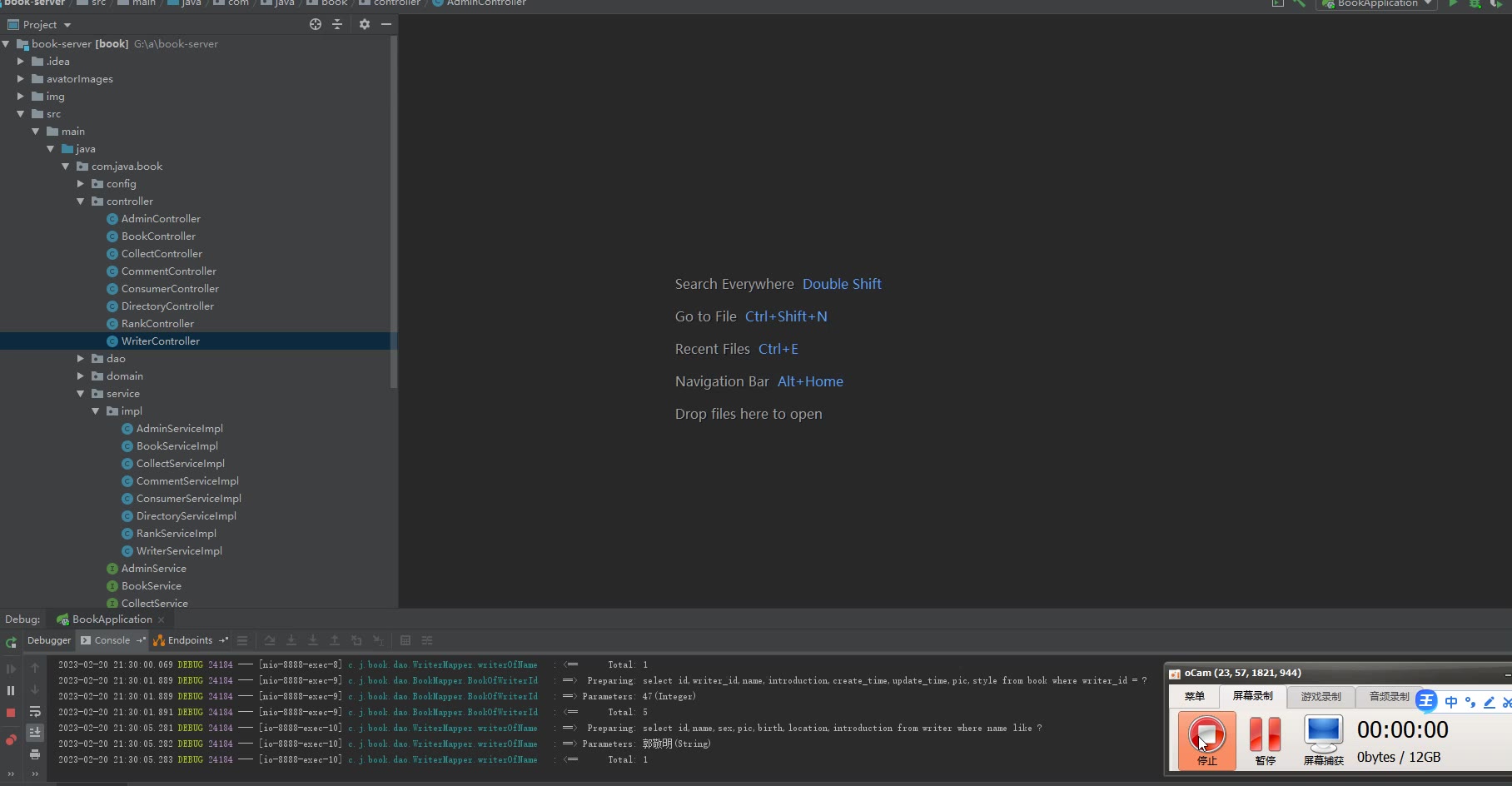Select BookController in the project tree
Screen dimensions: 1512x786
[x=158, y=236]
